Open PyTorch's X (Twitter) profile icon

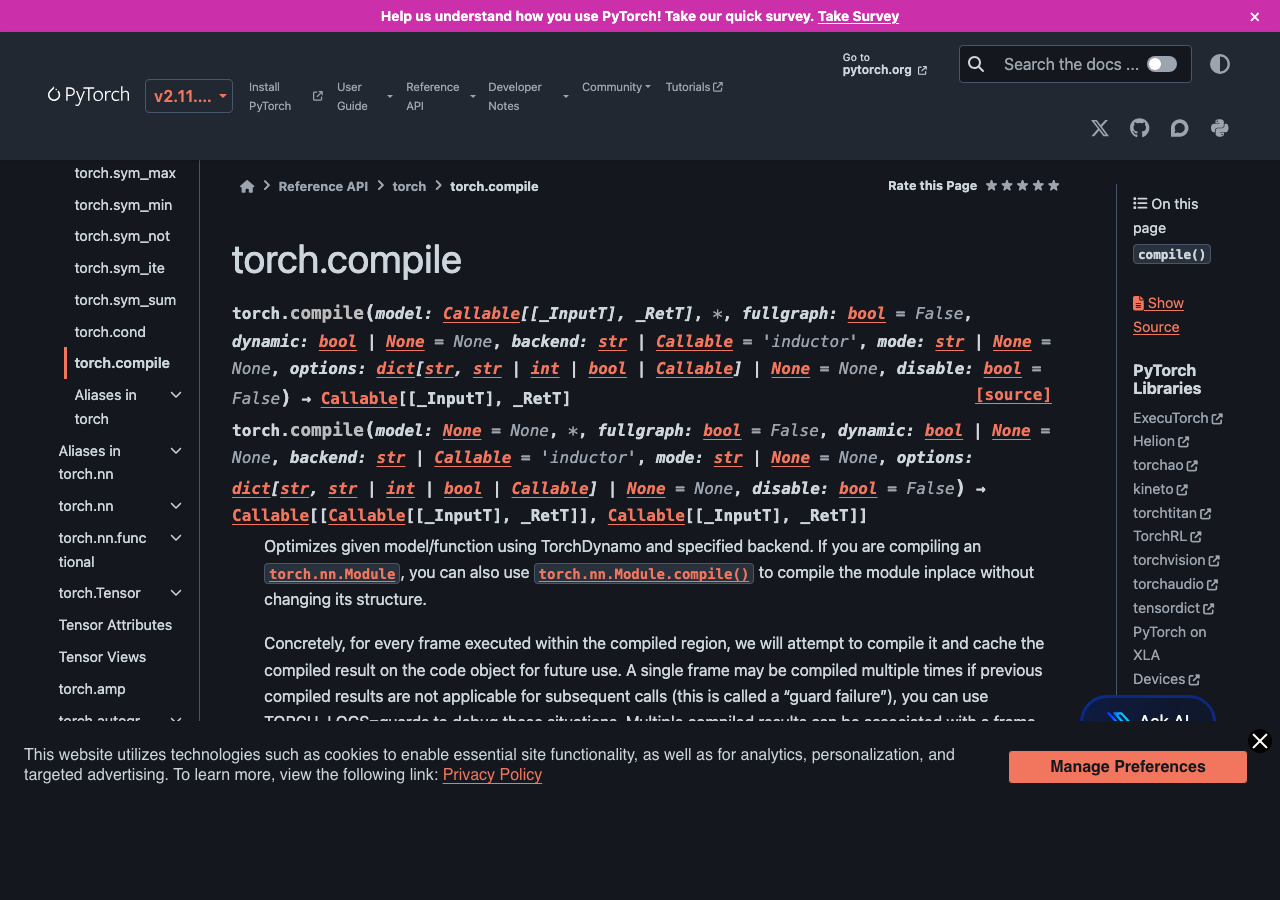click(x=1099, y=128)
